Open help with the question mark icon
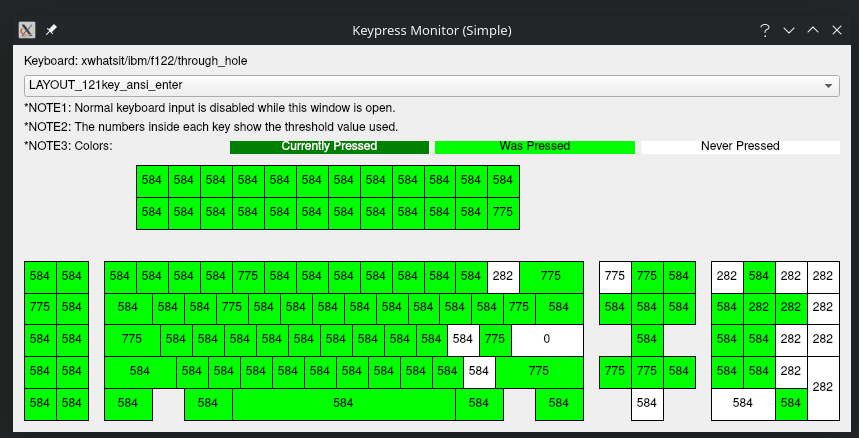 tap(763, 30)
